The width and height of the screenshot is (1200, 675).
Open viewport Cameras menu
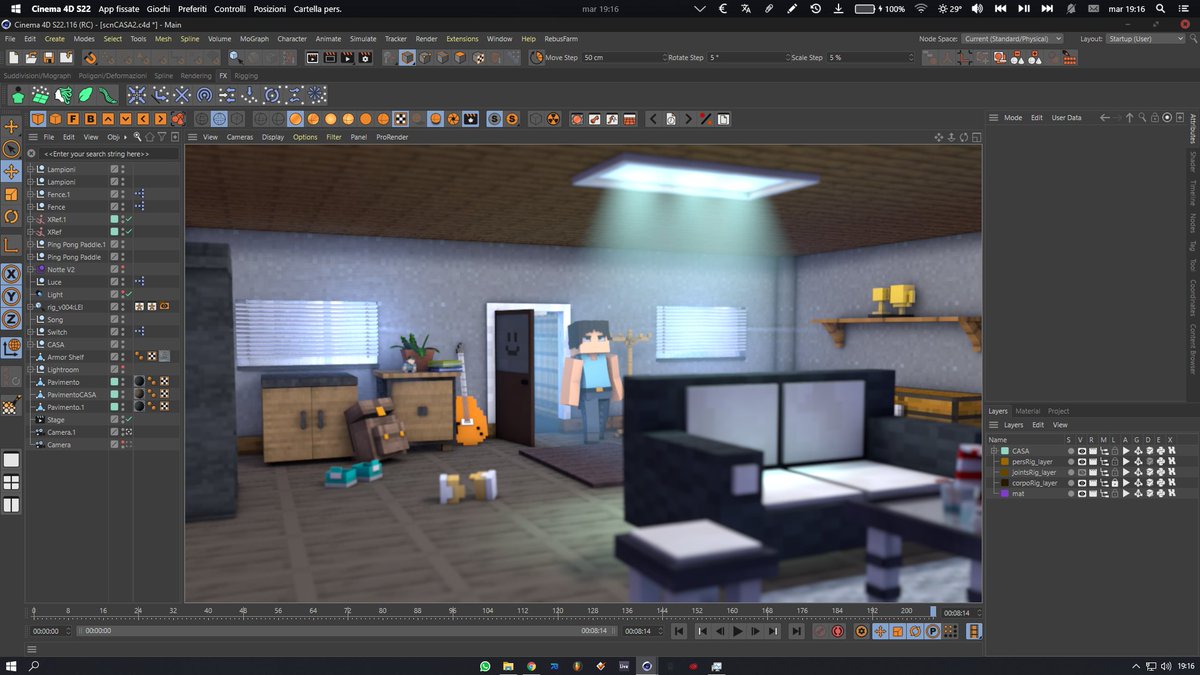coord(240,137)
